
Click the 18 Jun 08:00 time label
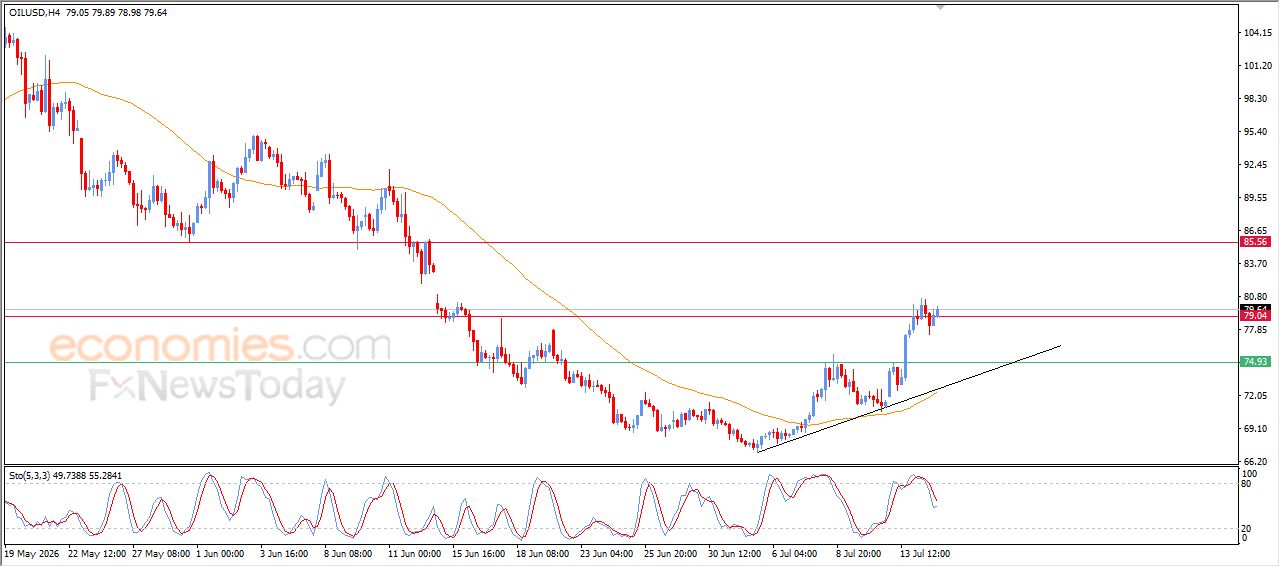[544, 552]
